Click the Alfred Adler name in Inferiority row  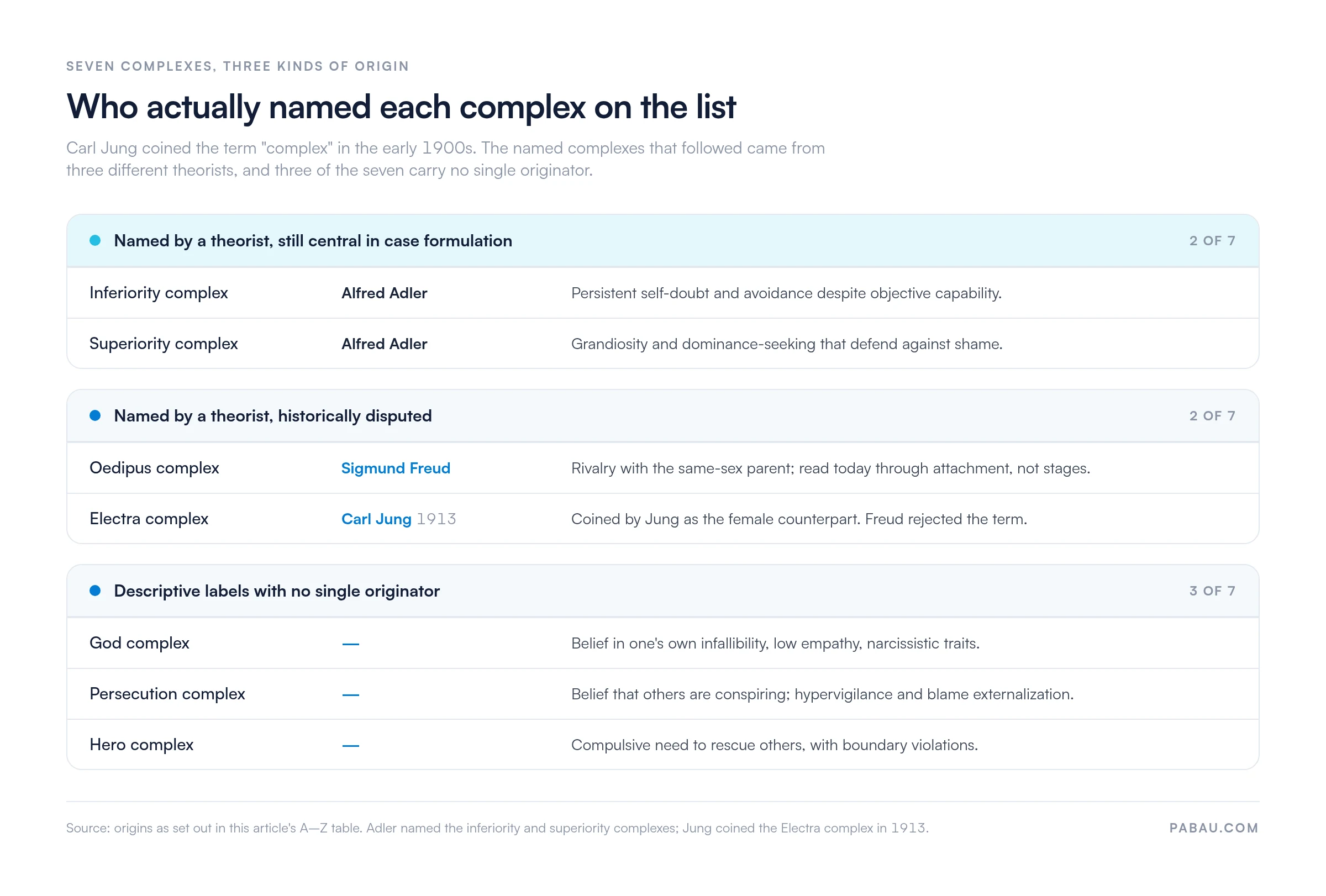384,293
